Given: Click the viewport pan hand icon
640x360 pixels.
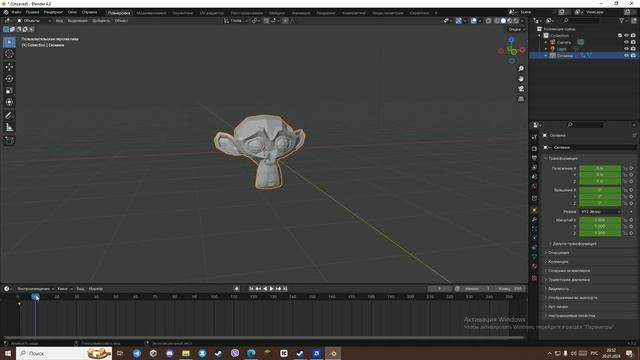Looking at the screenshot, I should [521, 79].
